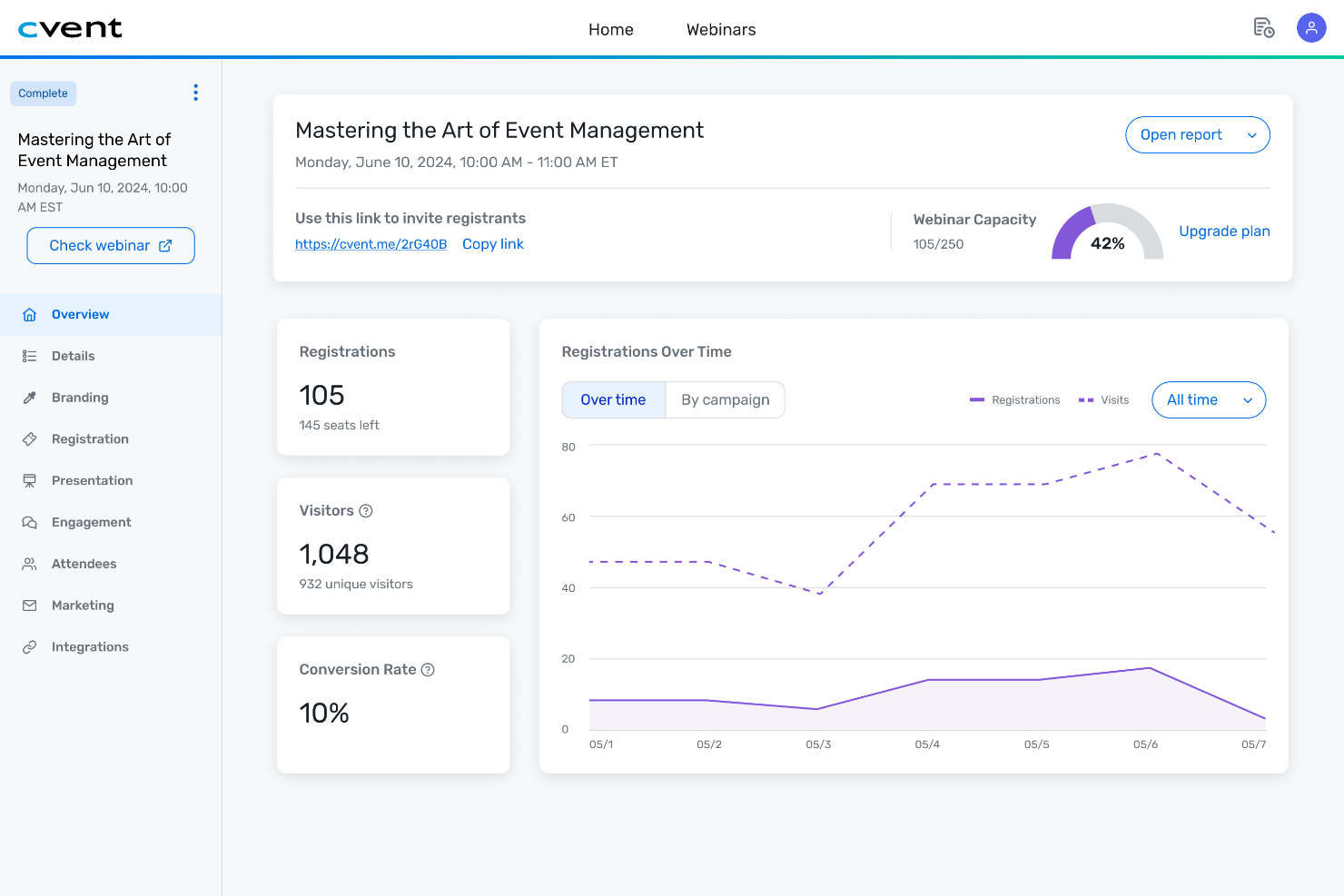Select the Presentation screen icon
Viewport: 1344px width, 896px height.
coord(30,480)
